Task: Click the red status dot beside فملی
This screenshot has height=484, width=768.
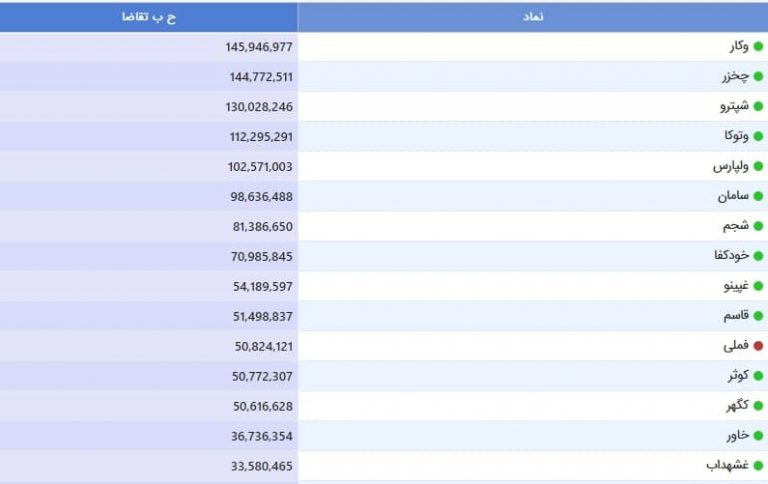Action: point(758,346)
